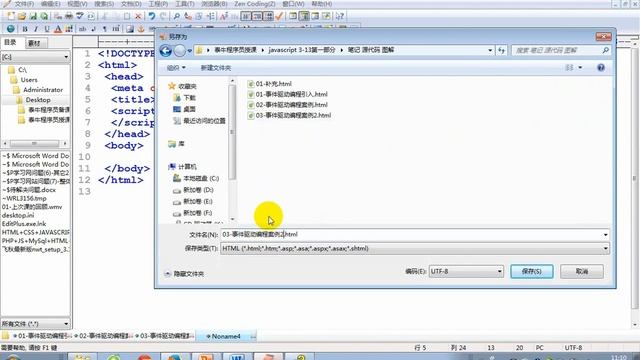Click the Find magnifier toolbar icon
The width and height of the screenshot is (640, 360).
pyautogui.click(x=177, y=16)
